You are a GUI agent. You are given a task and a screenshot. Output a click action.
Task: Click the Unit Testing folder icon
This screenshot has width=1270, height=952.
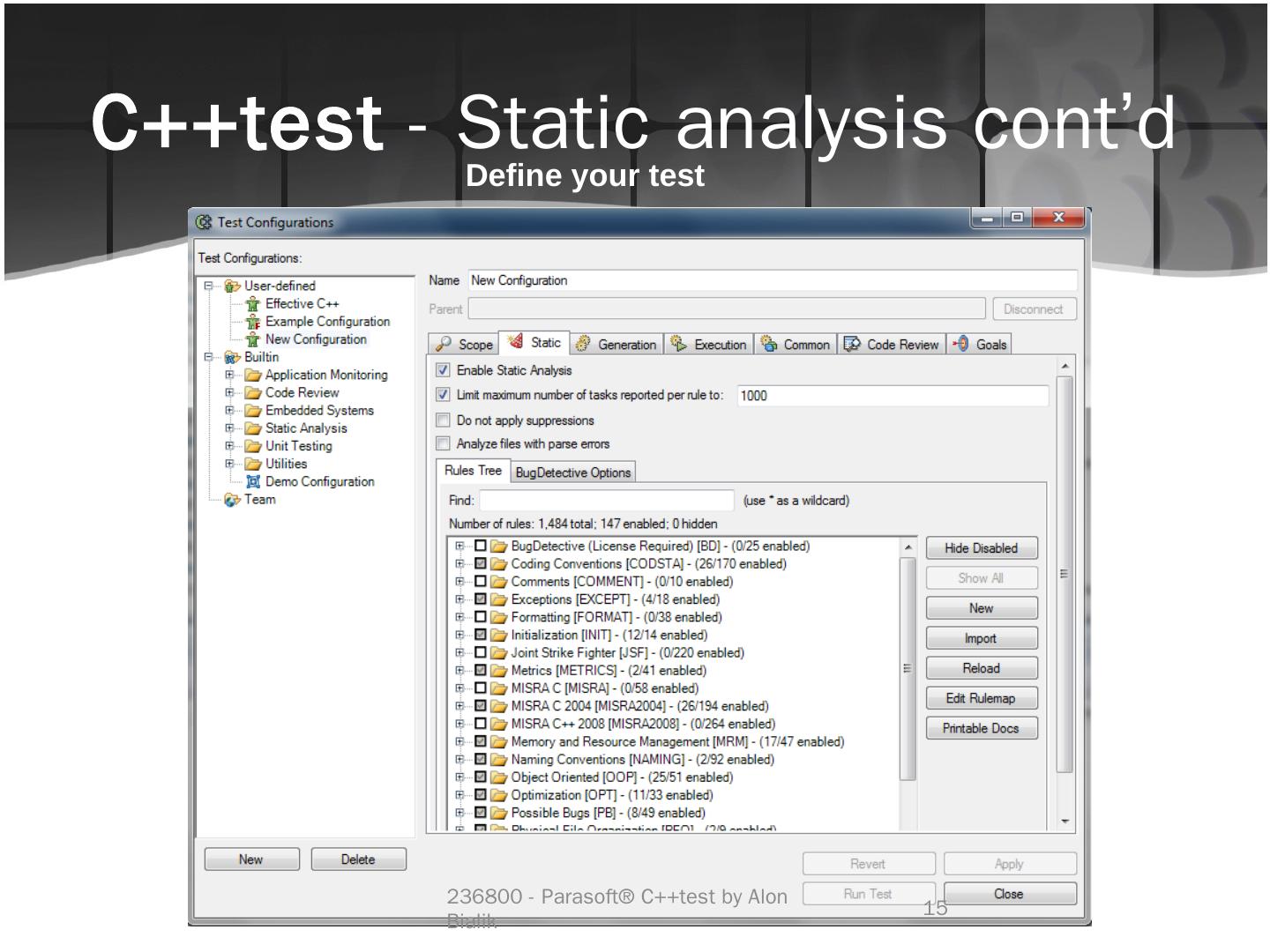coord(253,446)
